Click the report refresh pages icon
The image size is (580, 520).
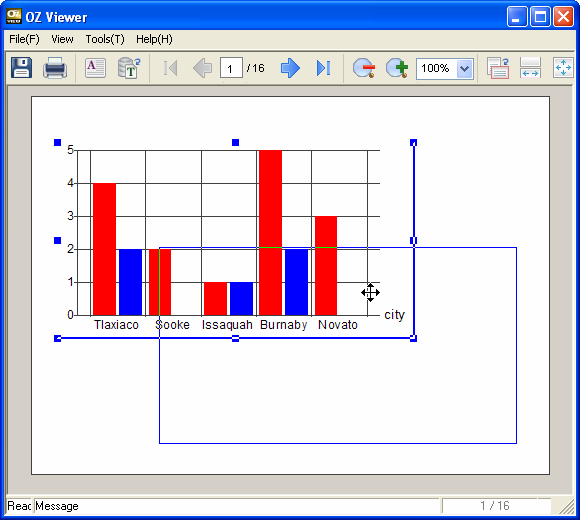(x=498, y=68)
